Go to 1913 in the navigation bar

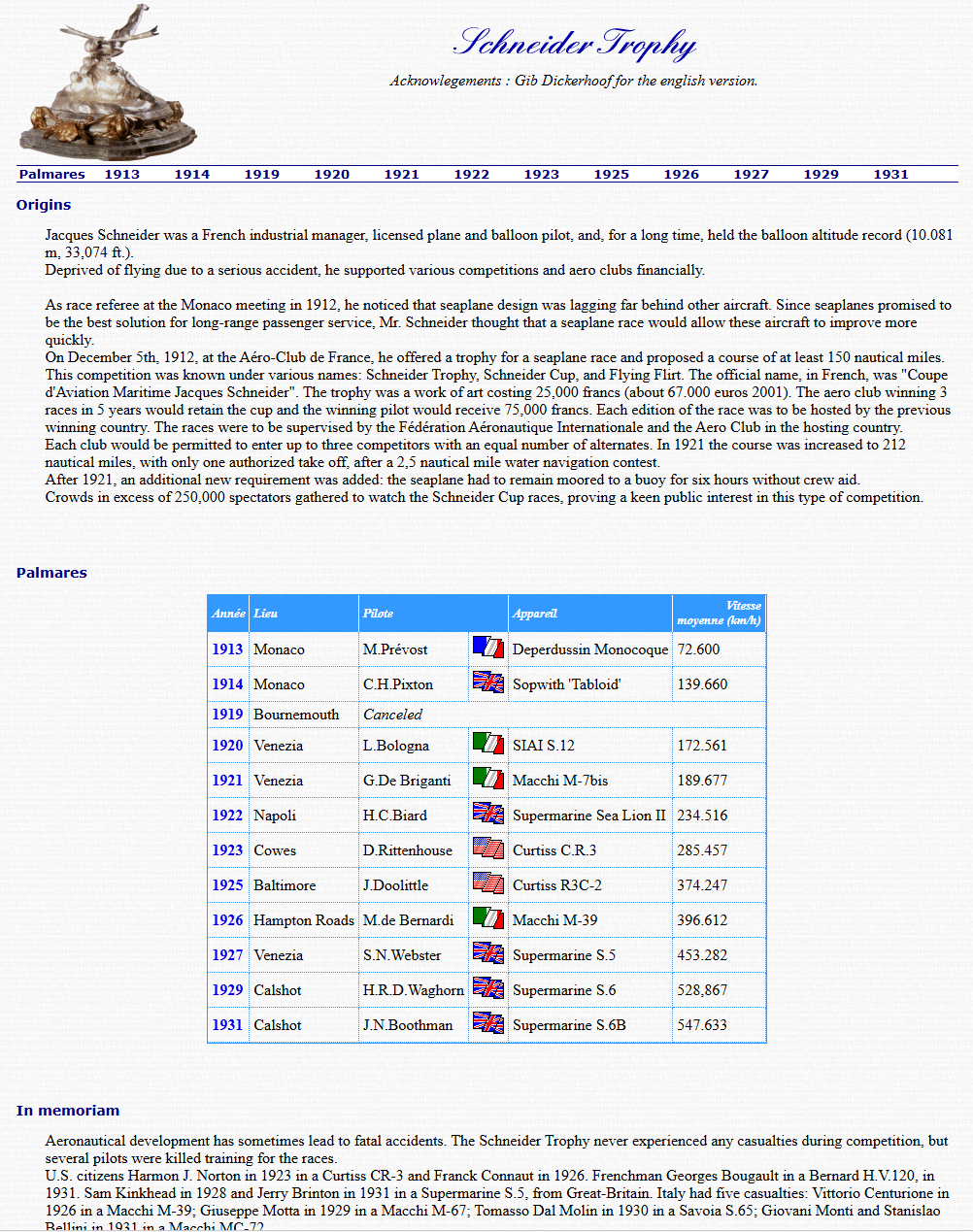point(122,175)
